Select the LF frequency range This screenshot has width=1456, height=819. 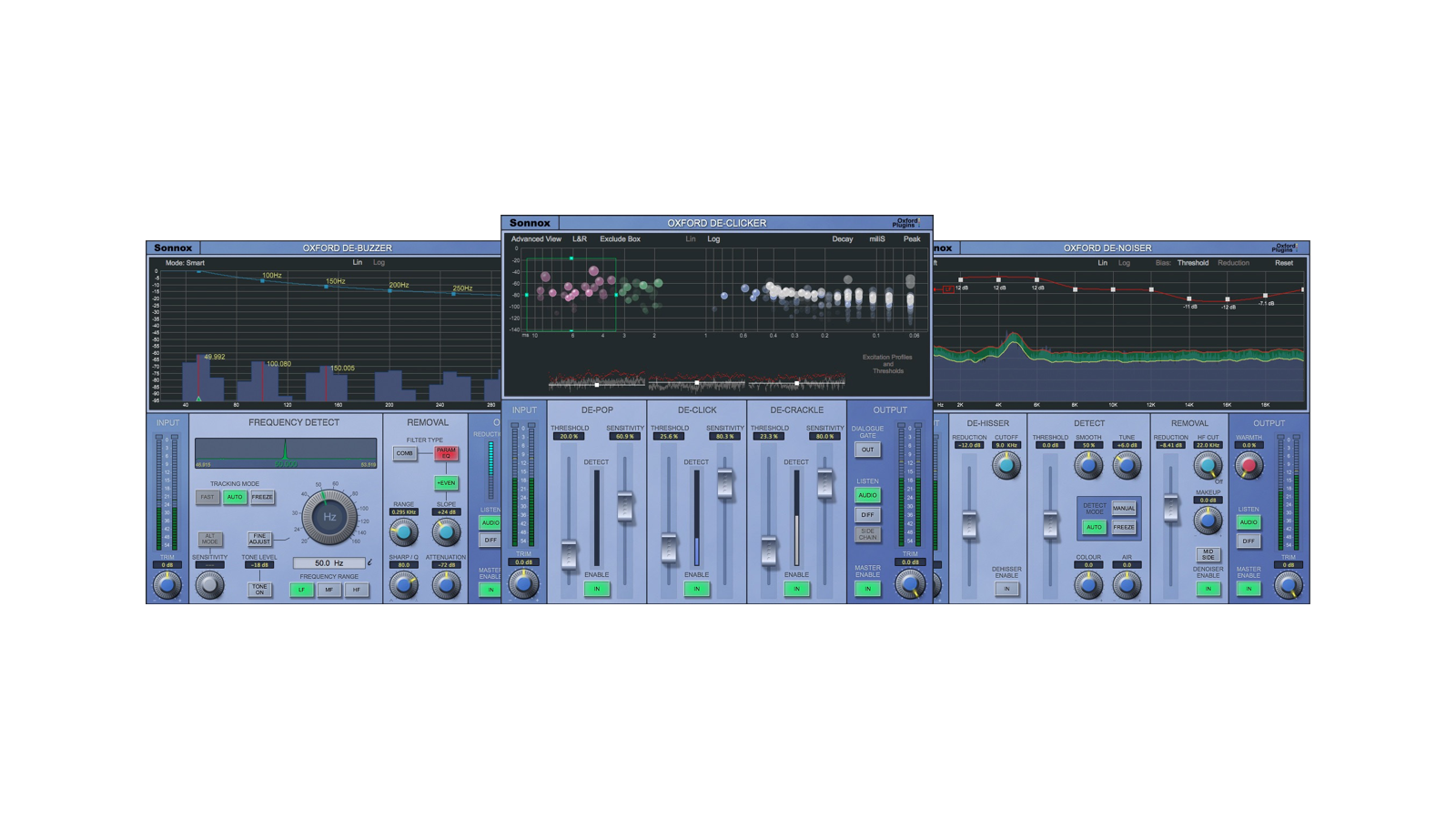pyautogui.click(x=302, y=590)
